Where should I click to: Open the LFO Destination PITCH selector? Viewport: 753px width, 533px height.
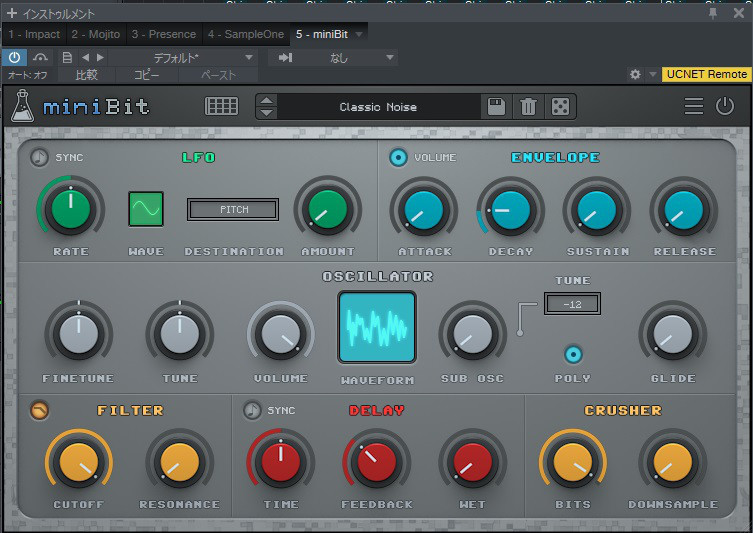point(233,210)
